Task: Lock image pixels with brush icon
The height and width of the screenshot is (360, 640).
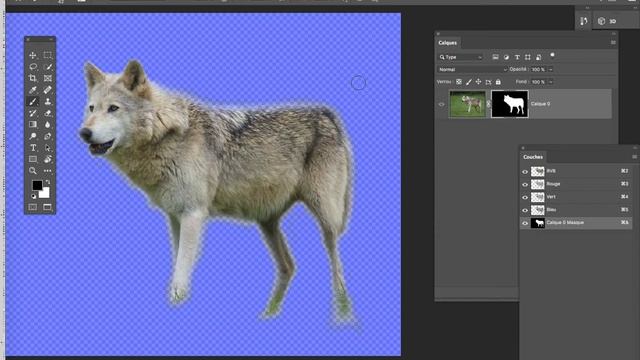Action: (469, 82)
